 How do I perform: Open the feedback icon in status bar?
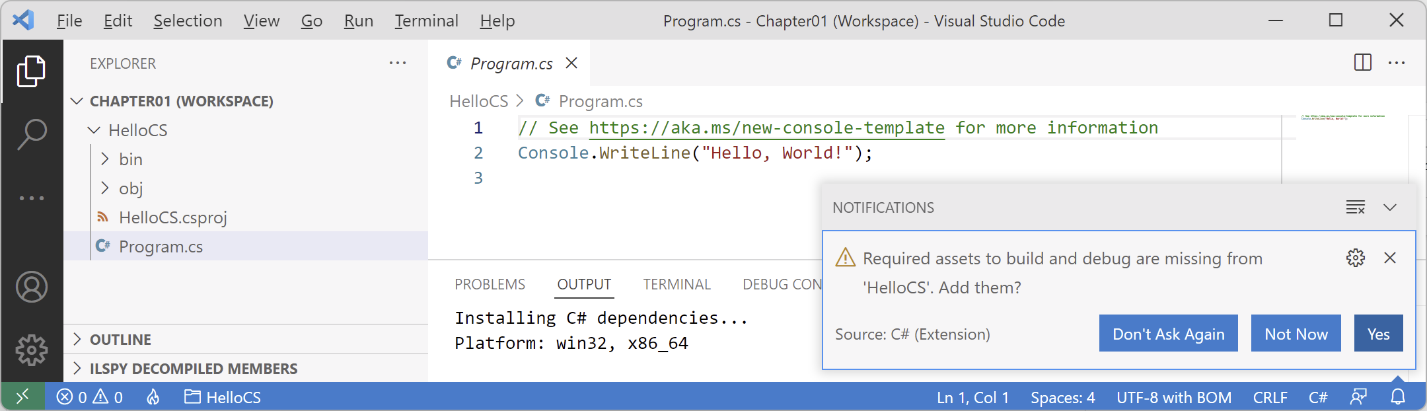1359,397
